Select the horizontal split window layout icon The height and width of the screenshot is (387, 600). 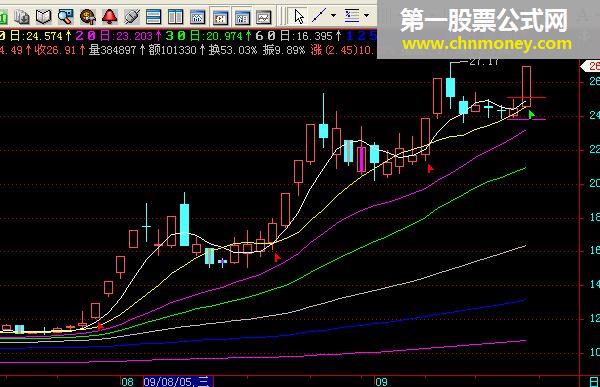click(153, 17)
